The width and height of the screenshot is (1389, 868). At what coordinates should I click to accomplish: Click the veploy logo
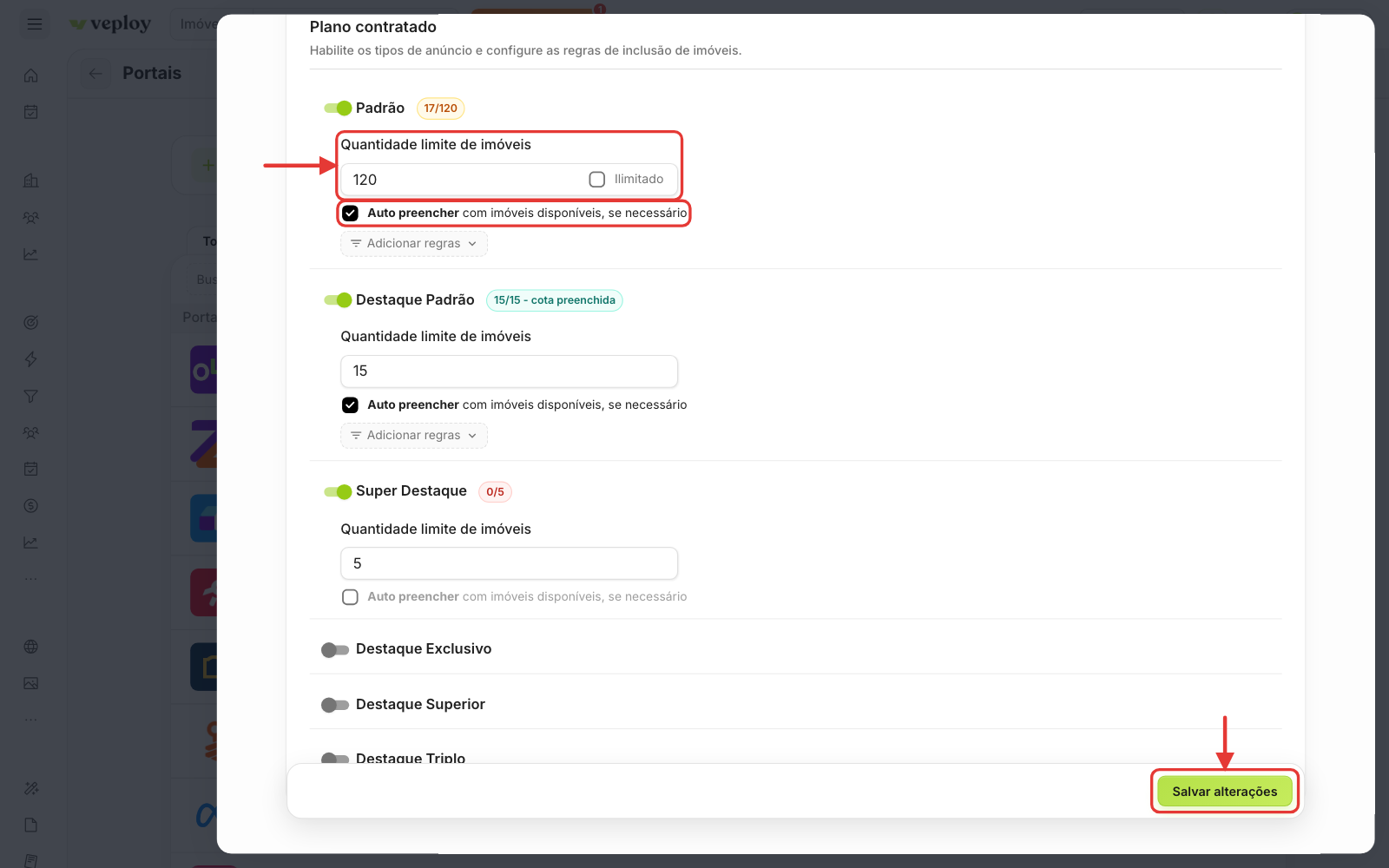110,24
